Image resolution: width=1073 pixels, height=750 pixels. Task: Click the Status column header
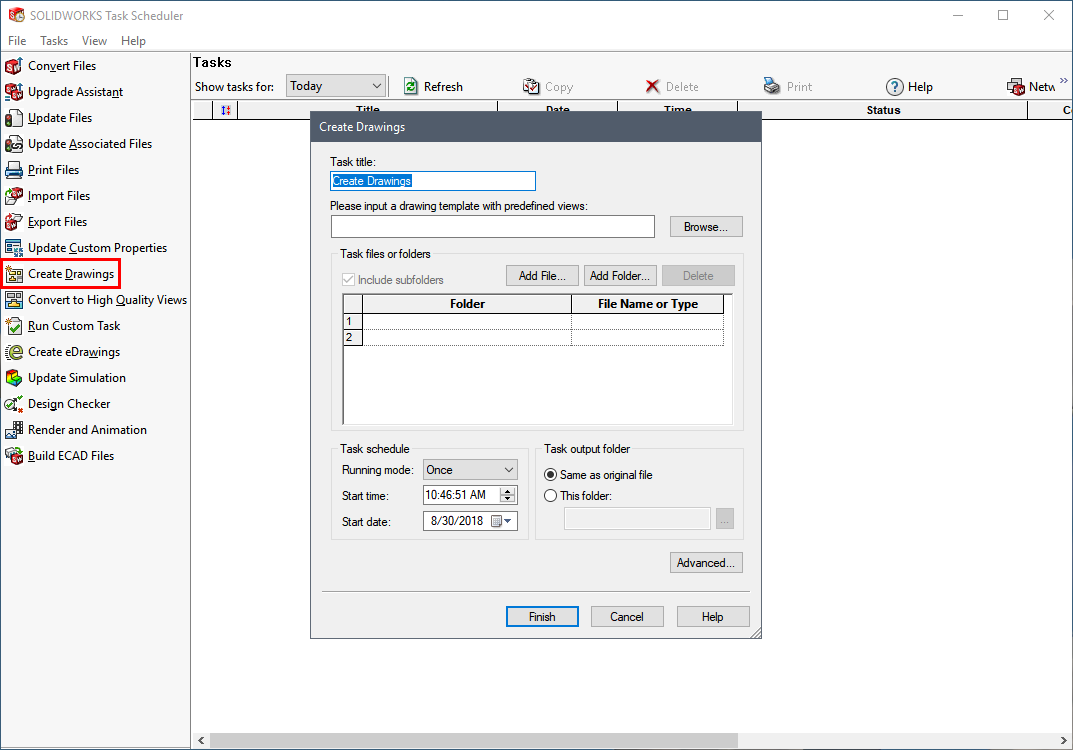point(883,110)
